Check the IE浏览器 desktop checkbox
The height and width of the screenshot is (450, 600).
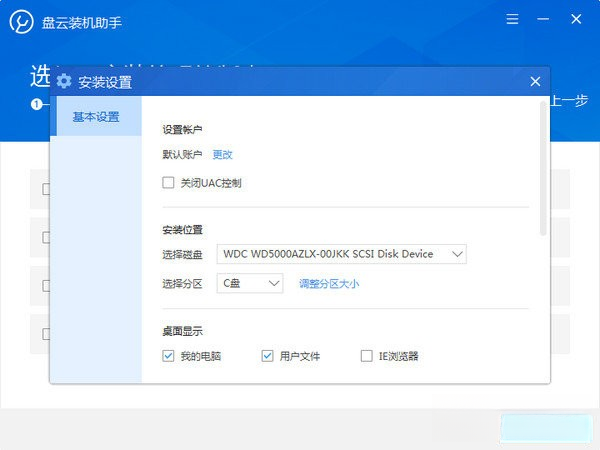[366, 356]
